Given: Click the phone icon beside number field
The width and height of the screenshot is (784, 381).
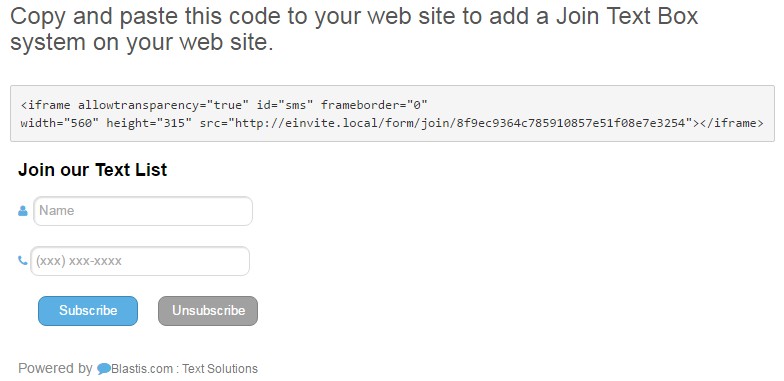Looking at the screenshot, I should (22, 260).
